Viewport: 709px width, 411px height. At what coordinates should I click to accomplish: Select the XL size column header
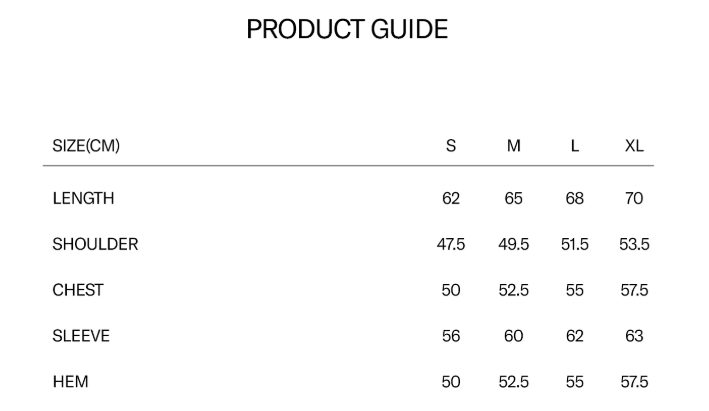point(634,146)
